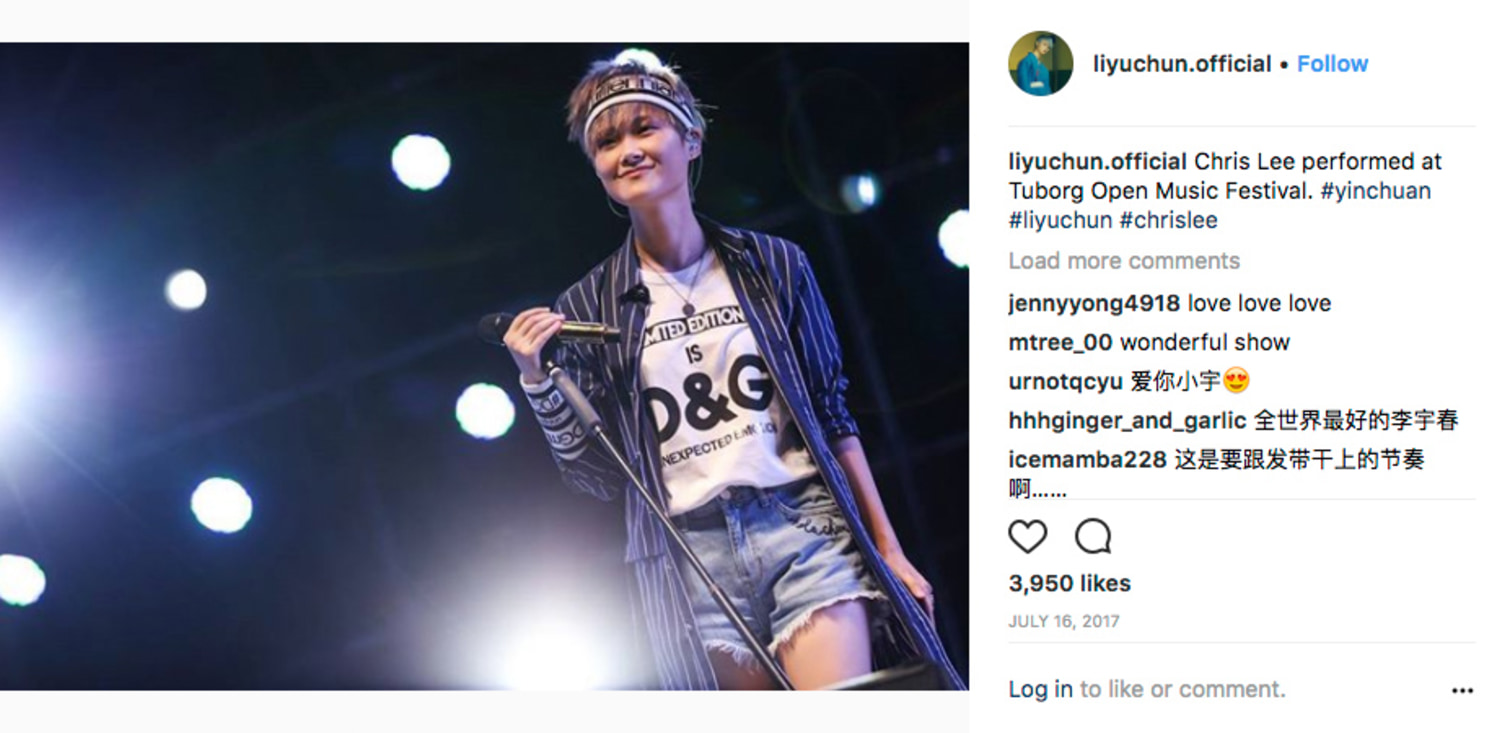
Task: Visit commenter urnotqcyu's profile
Action: click(x=1065, y=381)
